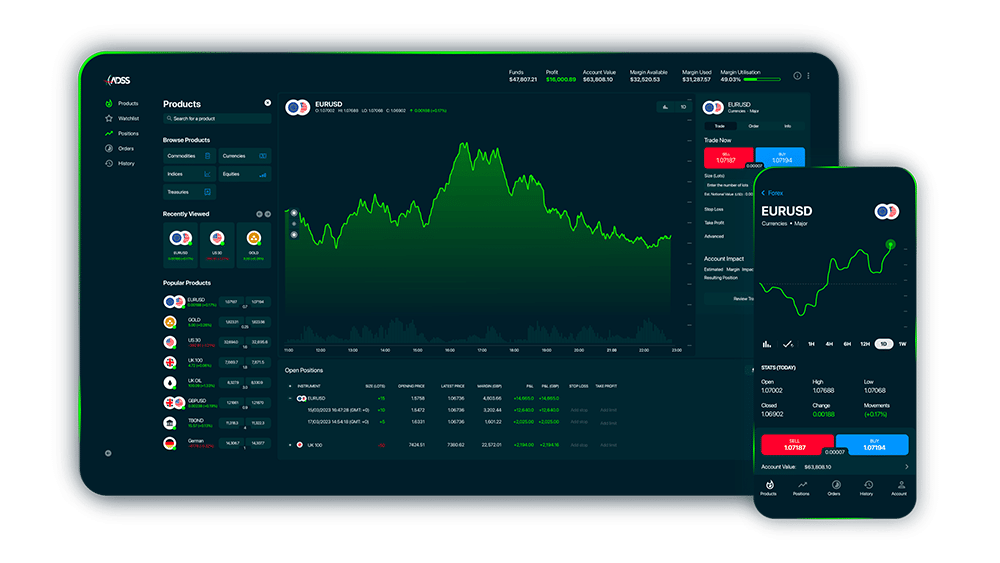Image resolution: width=1000 pixels, height=563 pixels.
Task: Click the info icon in top bar
Action: (x=797, y=76)
